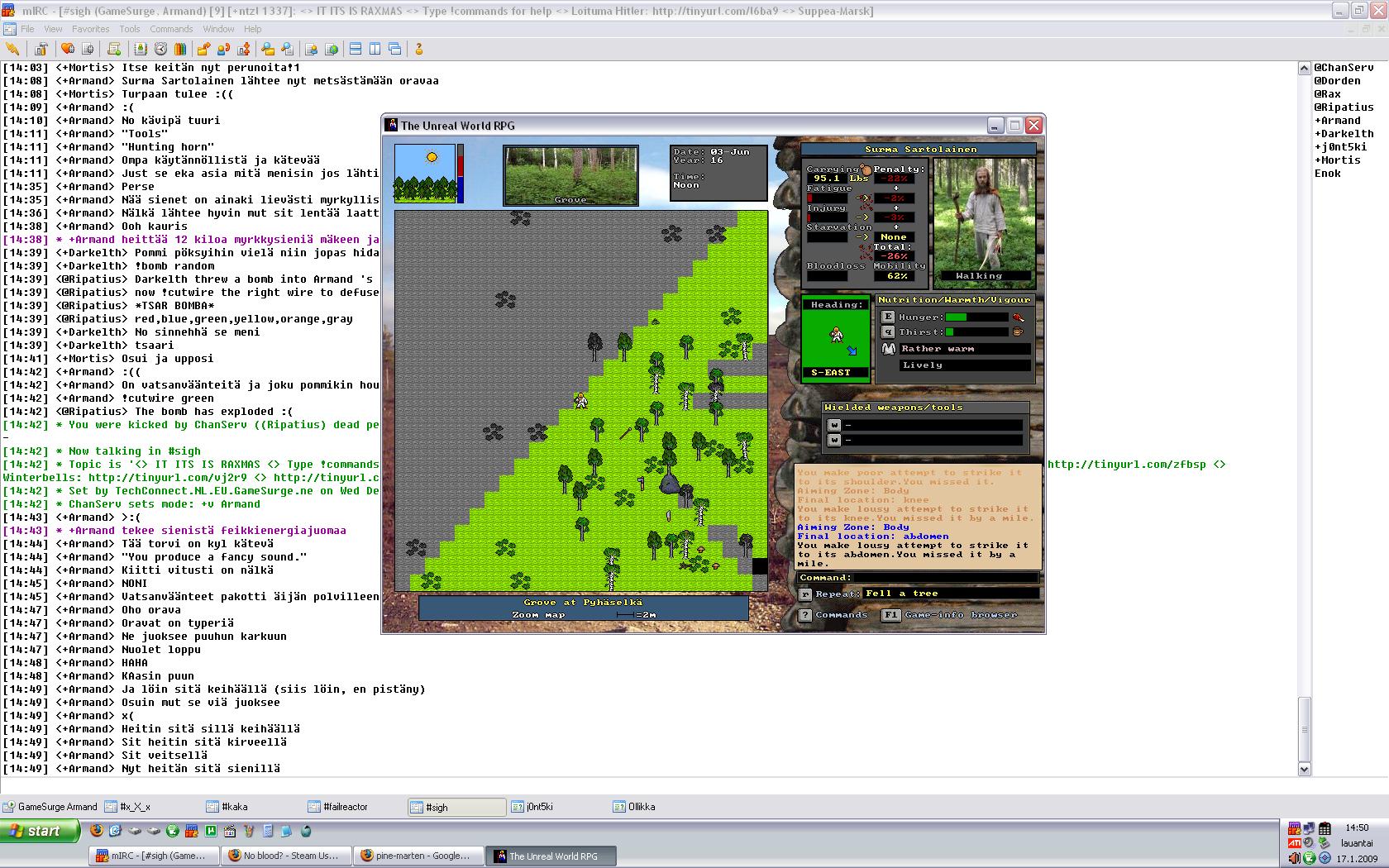
Task: Open the Timer clock icon in mIRC toolbar
Action: click(160, 49)
